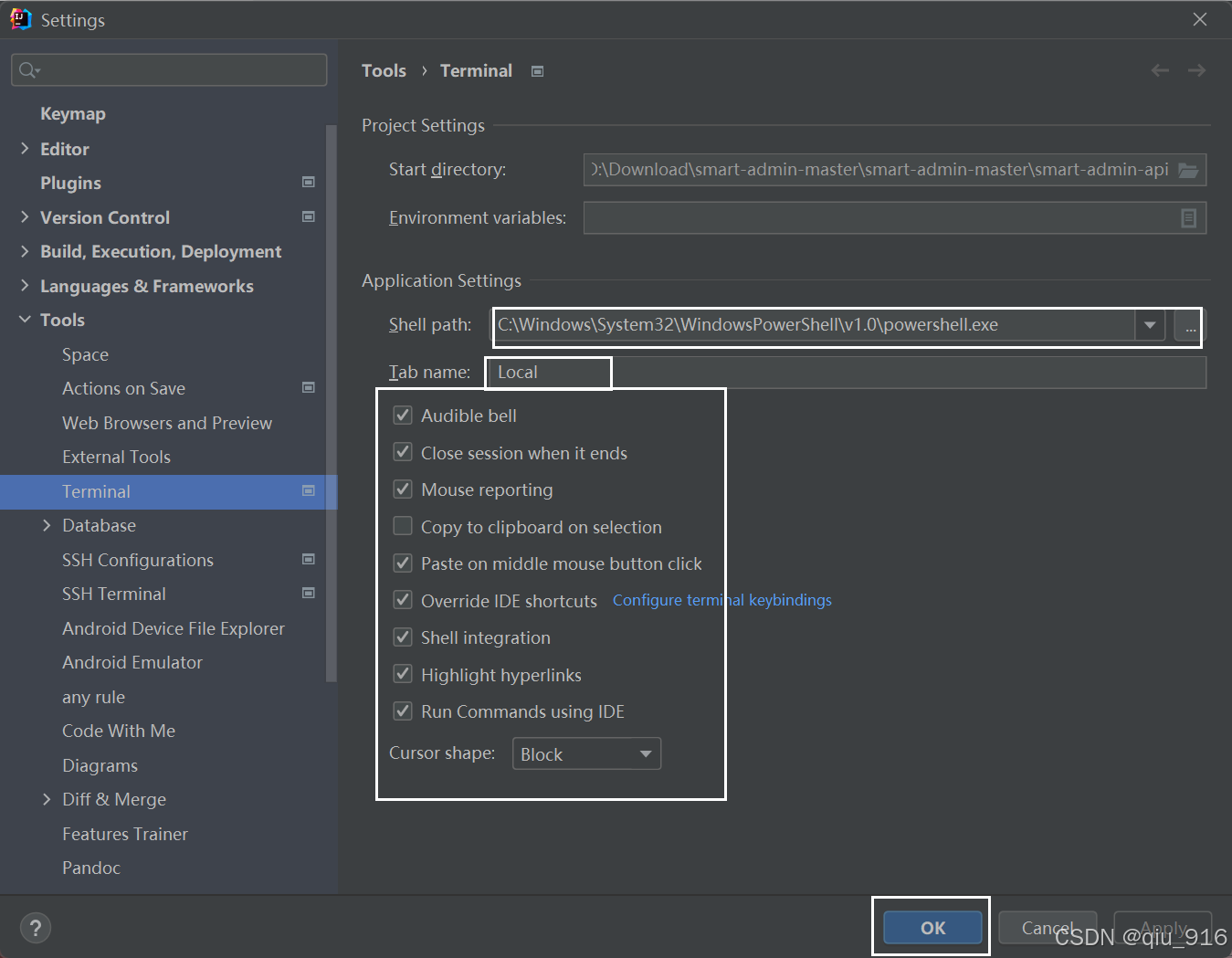Uncheck Audible bell
Screen dimensions: 1232x958
[403, 415]
